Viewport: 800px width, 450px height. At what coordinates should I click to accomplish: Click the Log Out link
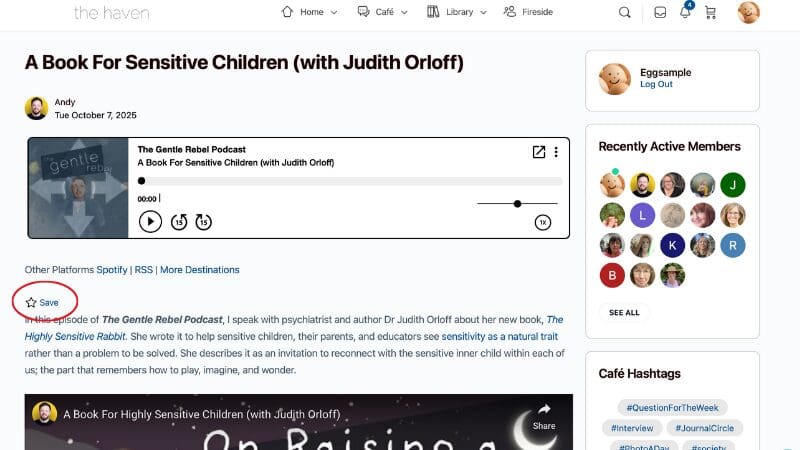[x=656, y=84]
